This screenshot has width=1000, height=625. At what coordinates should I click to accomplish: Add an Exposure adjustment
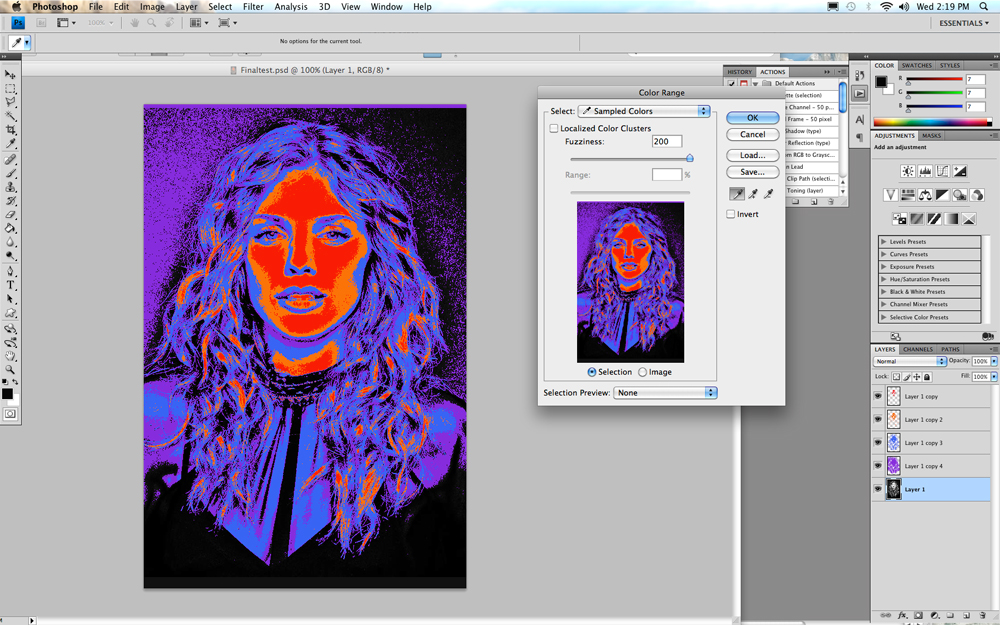coord(959,171)
